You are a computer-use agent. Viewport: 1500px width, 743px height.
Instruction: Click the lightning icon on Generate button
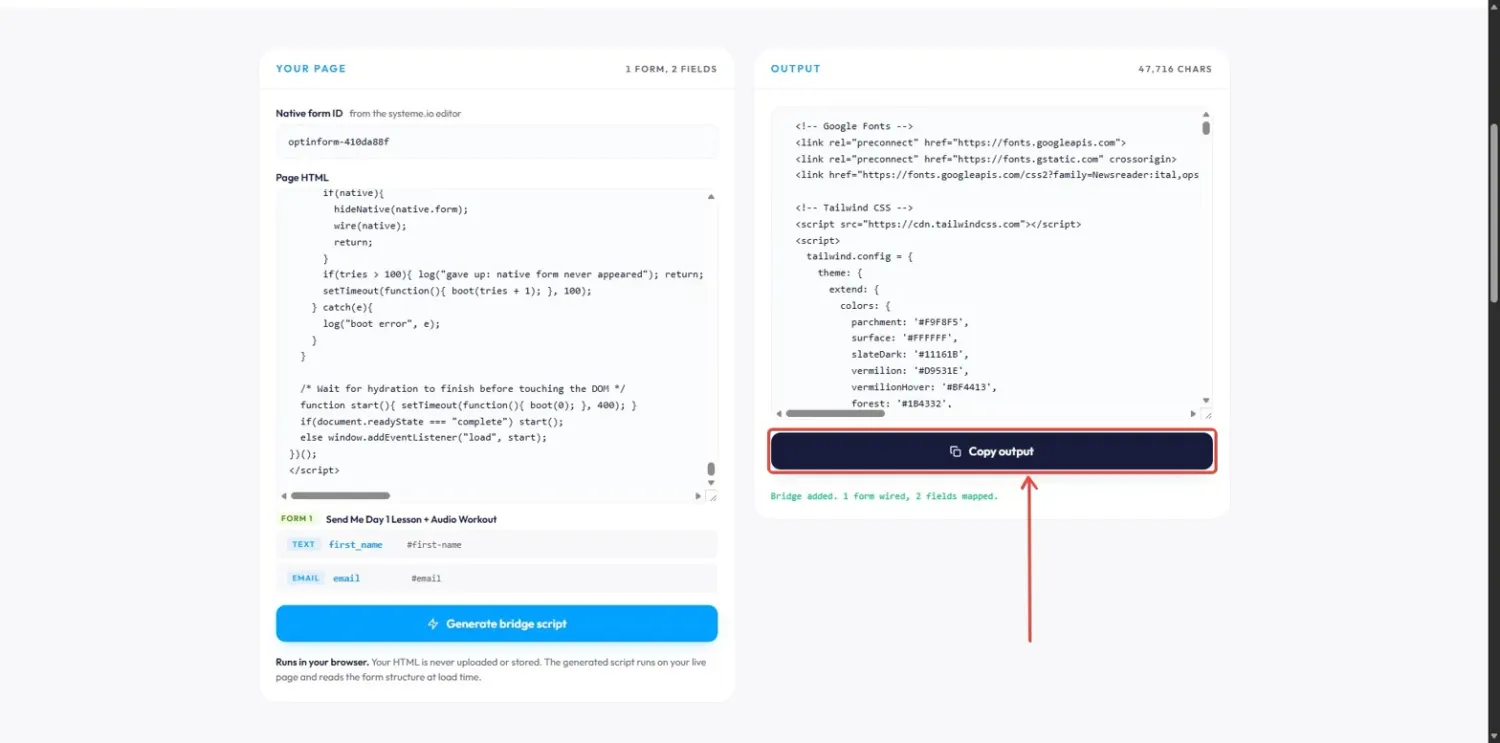click(433, 623)
